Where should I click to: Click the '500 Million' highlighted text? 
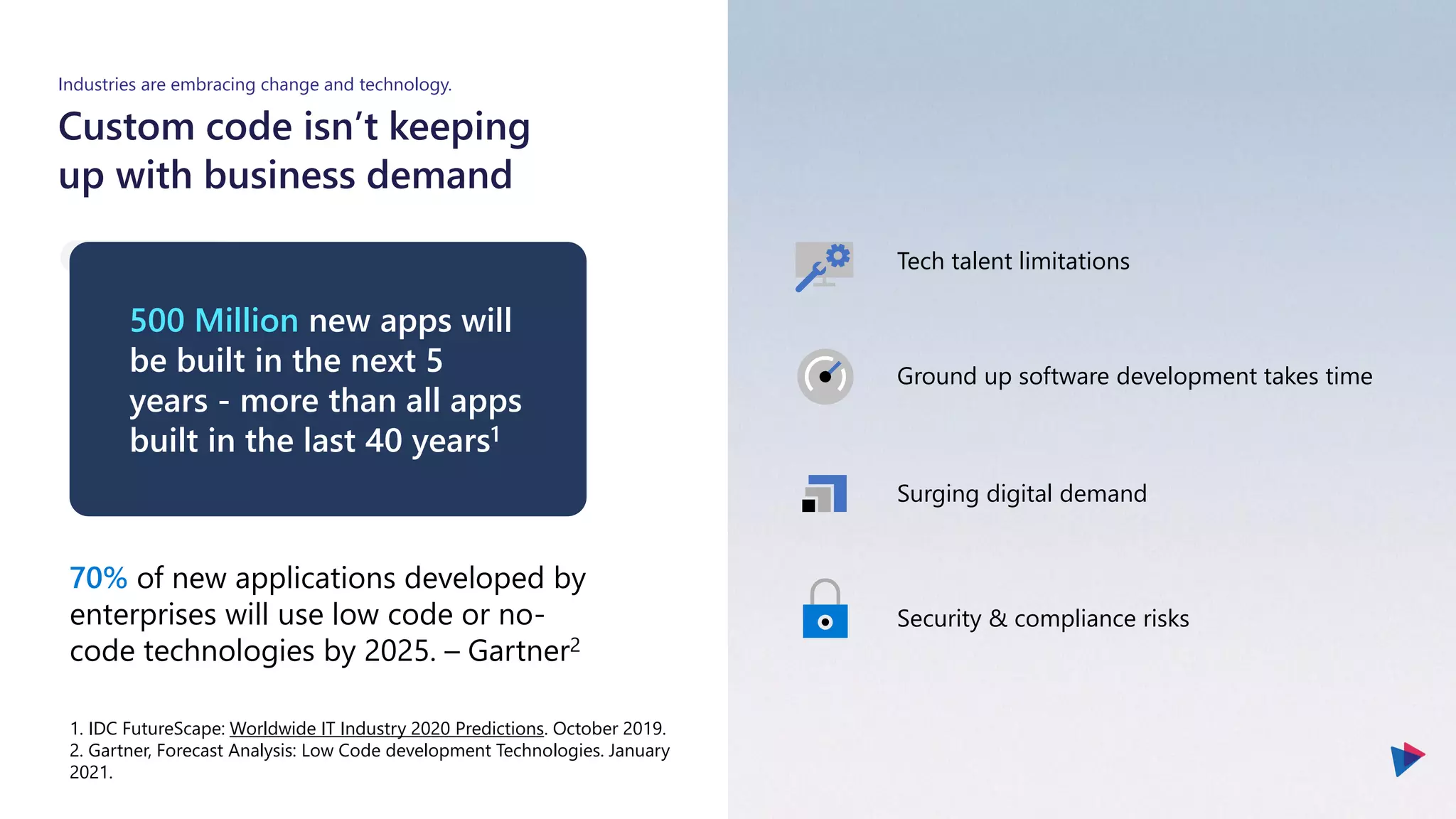tap(214, 321)
